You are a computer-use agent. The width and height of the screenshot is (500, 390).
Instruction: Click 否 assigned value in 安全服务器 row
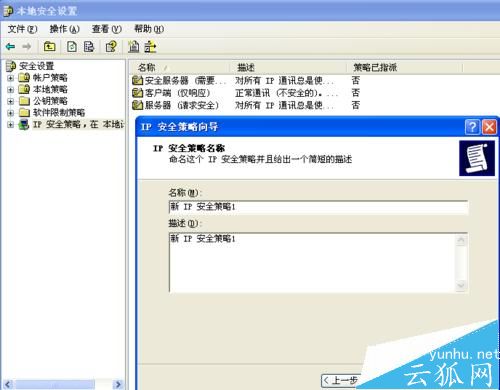click(x=356, y=80)
